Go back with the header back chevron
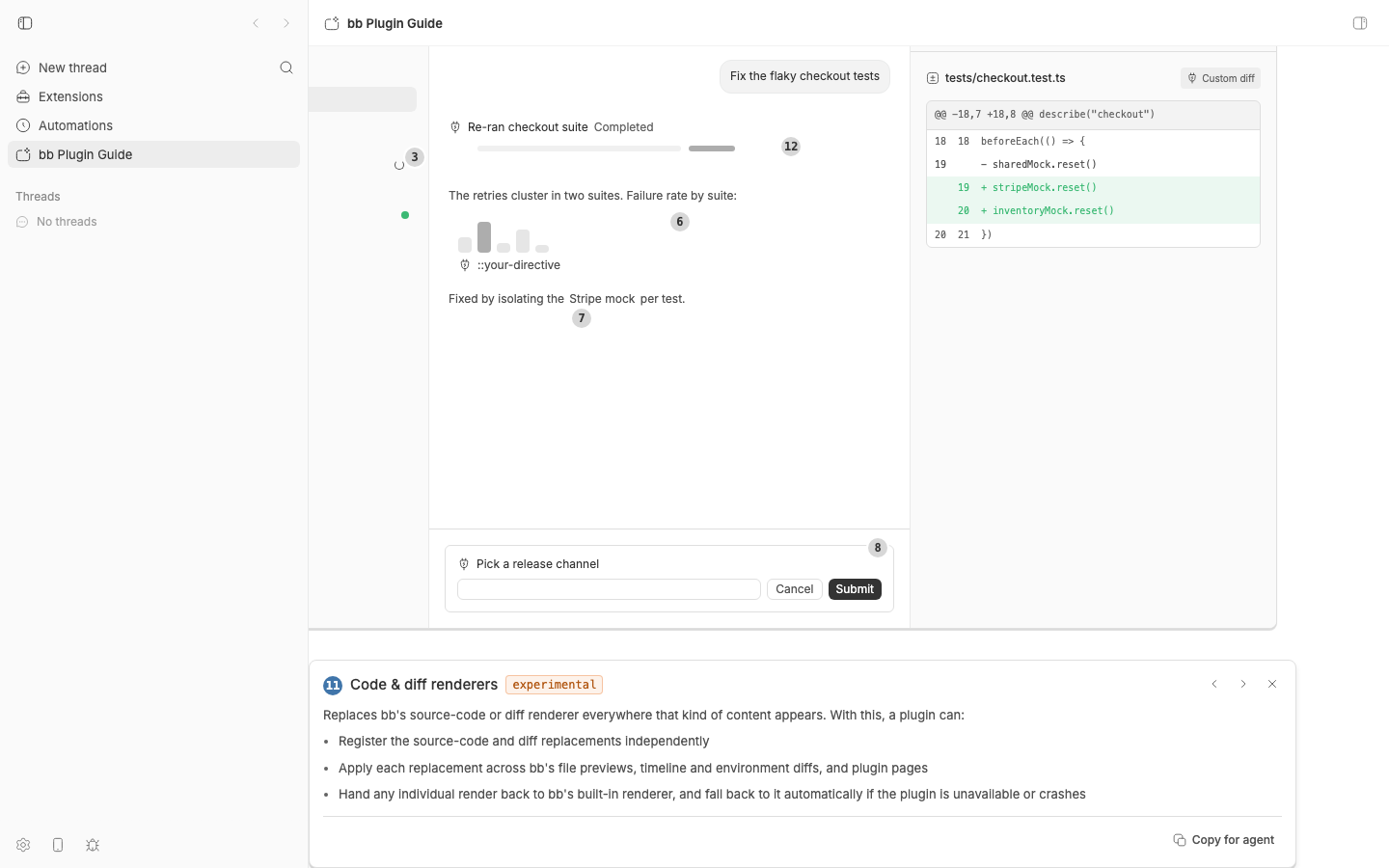The image size is (1389, 868). click(x=256, y=23)
